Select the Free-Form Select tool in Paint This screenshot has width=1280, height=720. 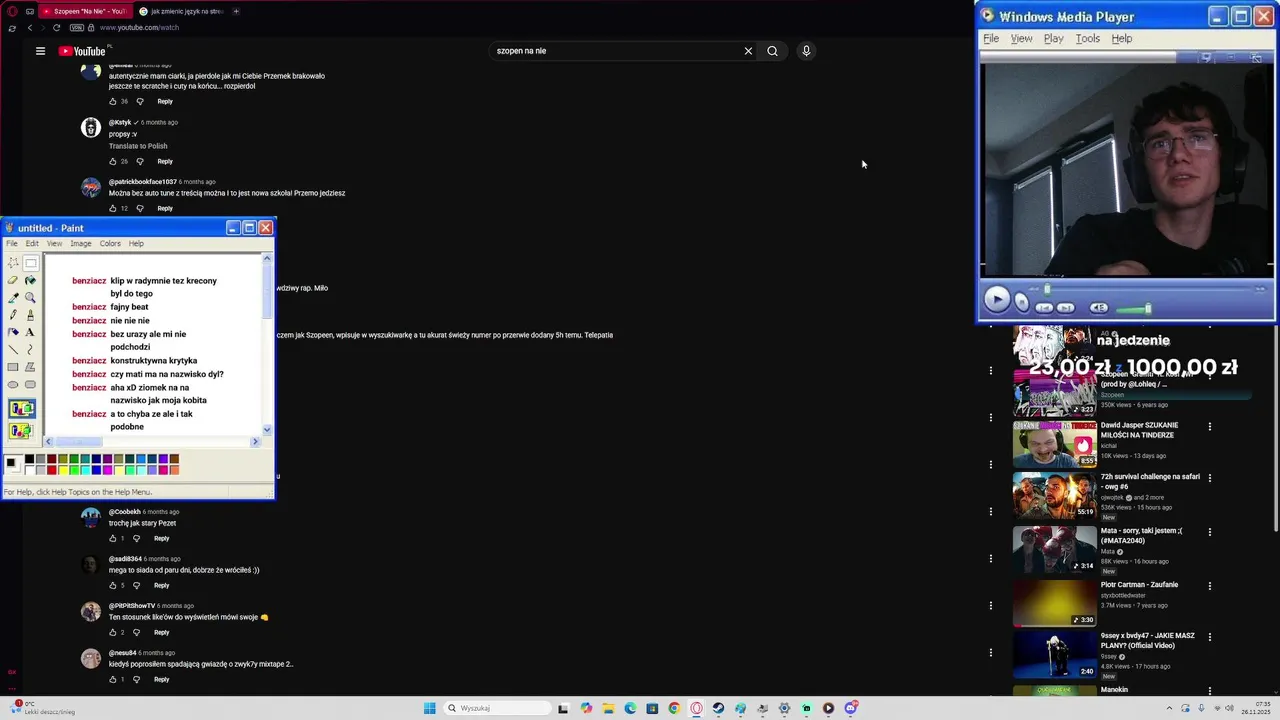click(13, 263)
